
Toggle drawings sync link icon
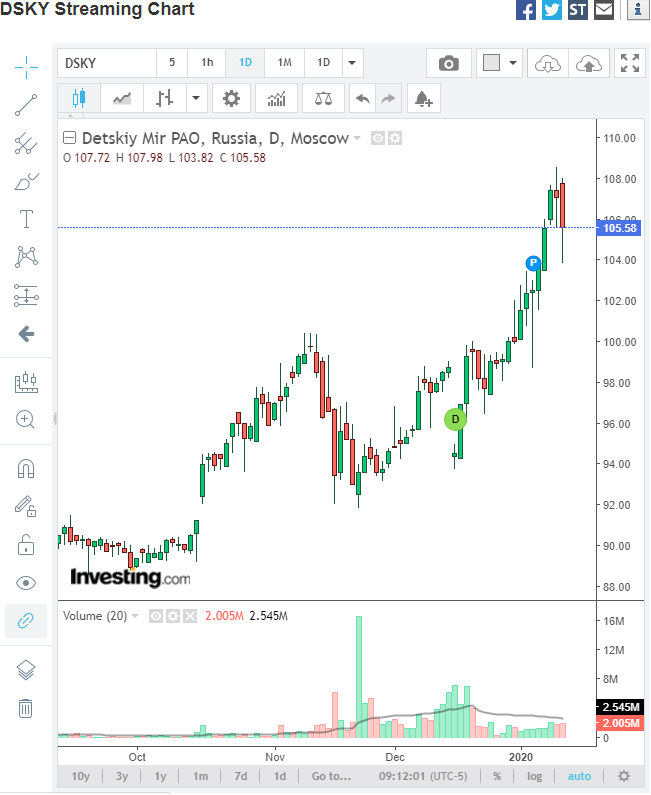coord(26,621)
